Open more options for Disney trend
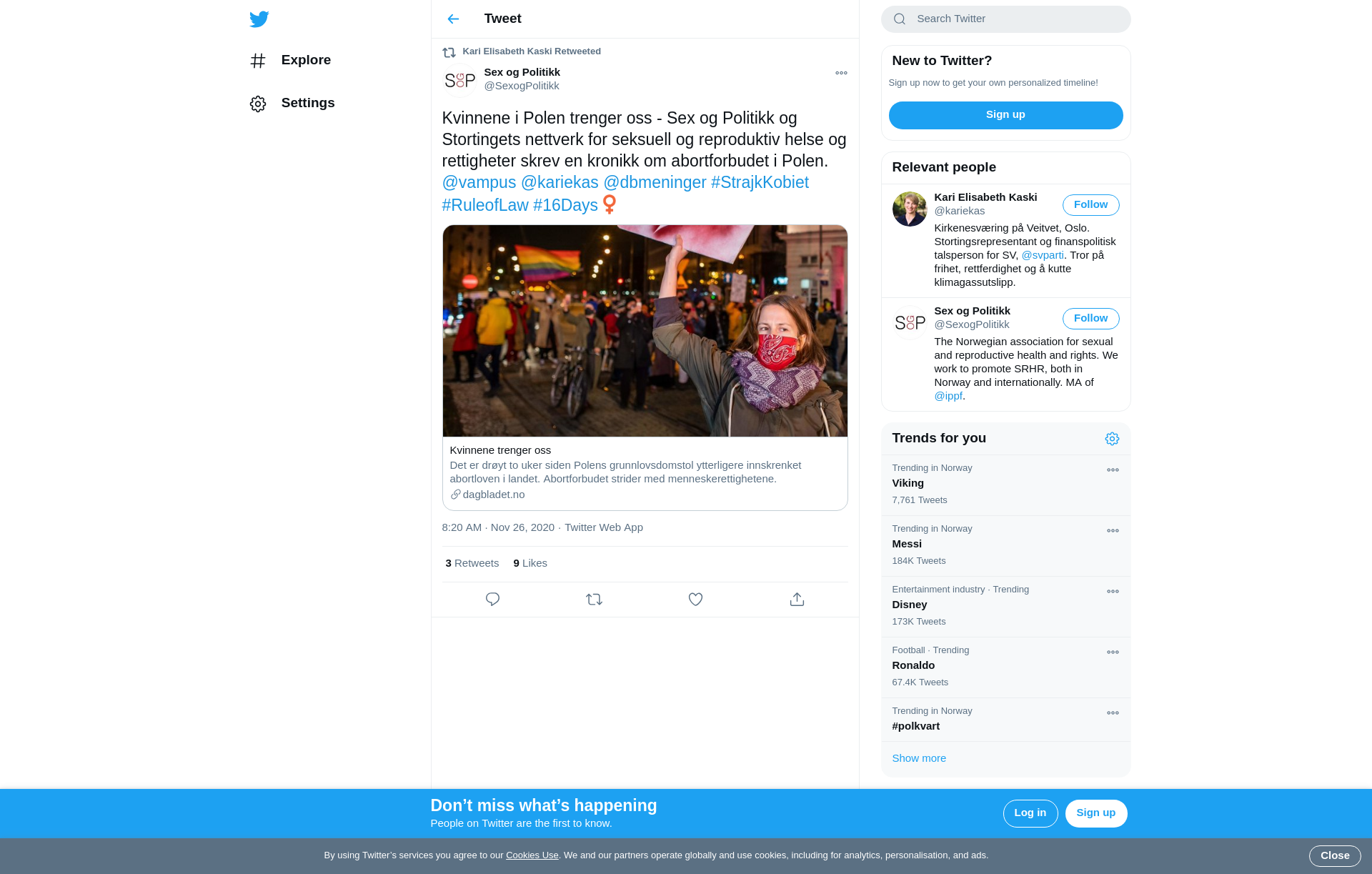1372x874 pixels. (1113, 592)
